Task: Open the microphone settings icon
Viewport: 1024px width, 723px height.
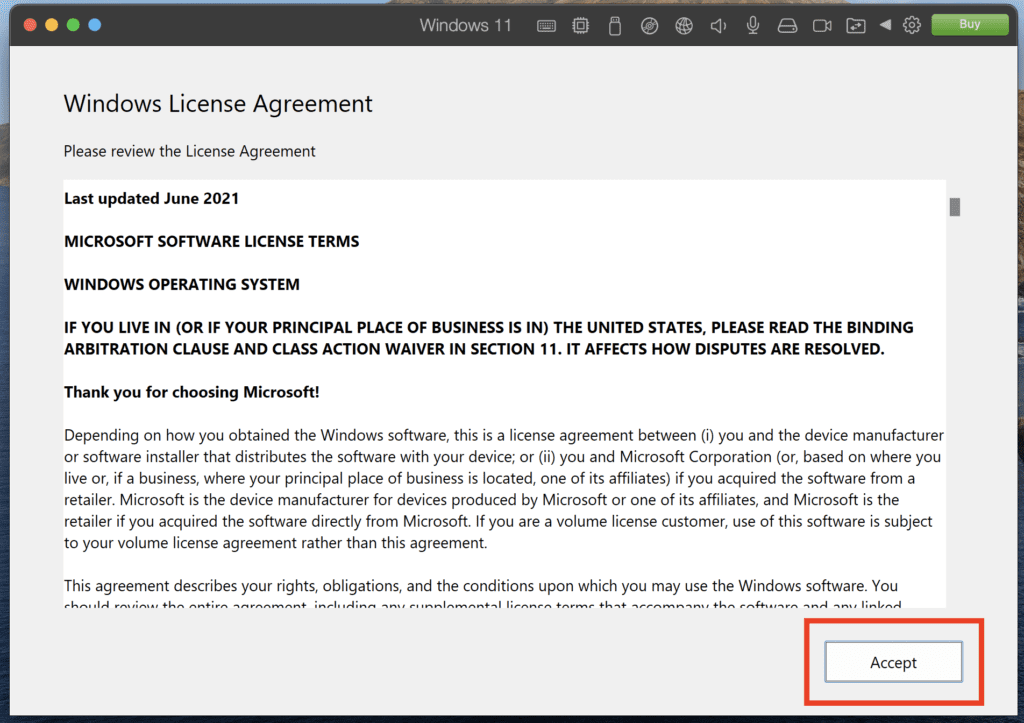Action: coord(753,25)
